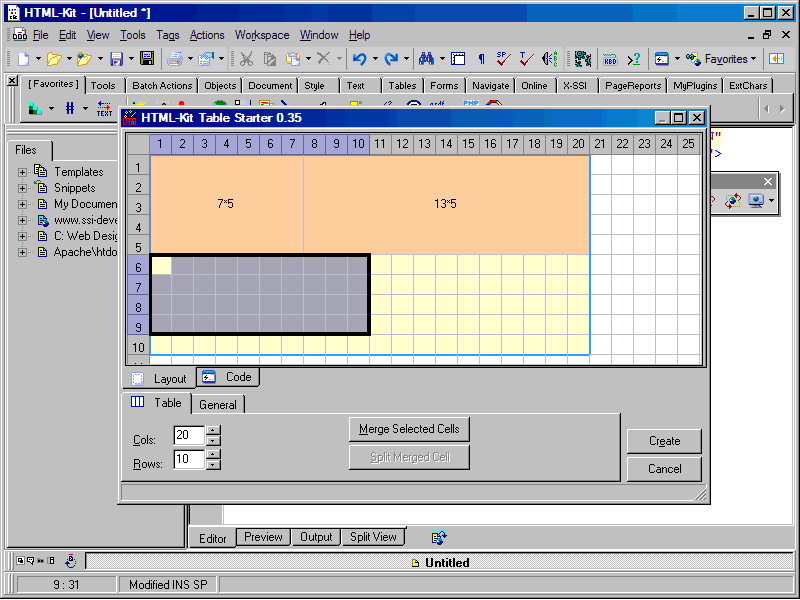Viewport: 800px width, 600px height.
Task: Click the HTML Tidy check icon
Action: (x=526, y=59)
